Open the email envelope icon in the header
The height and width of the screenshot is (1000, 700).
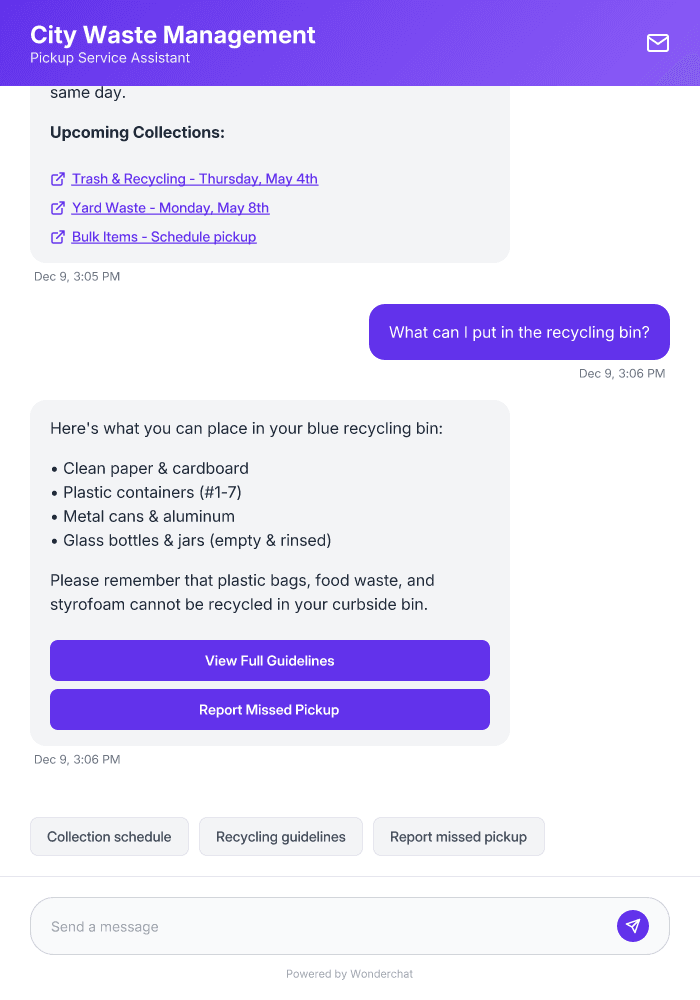[657, 43]
